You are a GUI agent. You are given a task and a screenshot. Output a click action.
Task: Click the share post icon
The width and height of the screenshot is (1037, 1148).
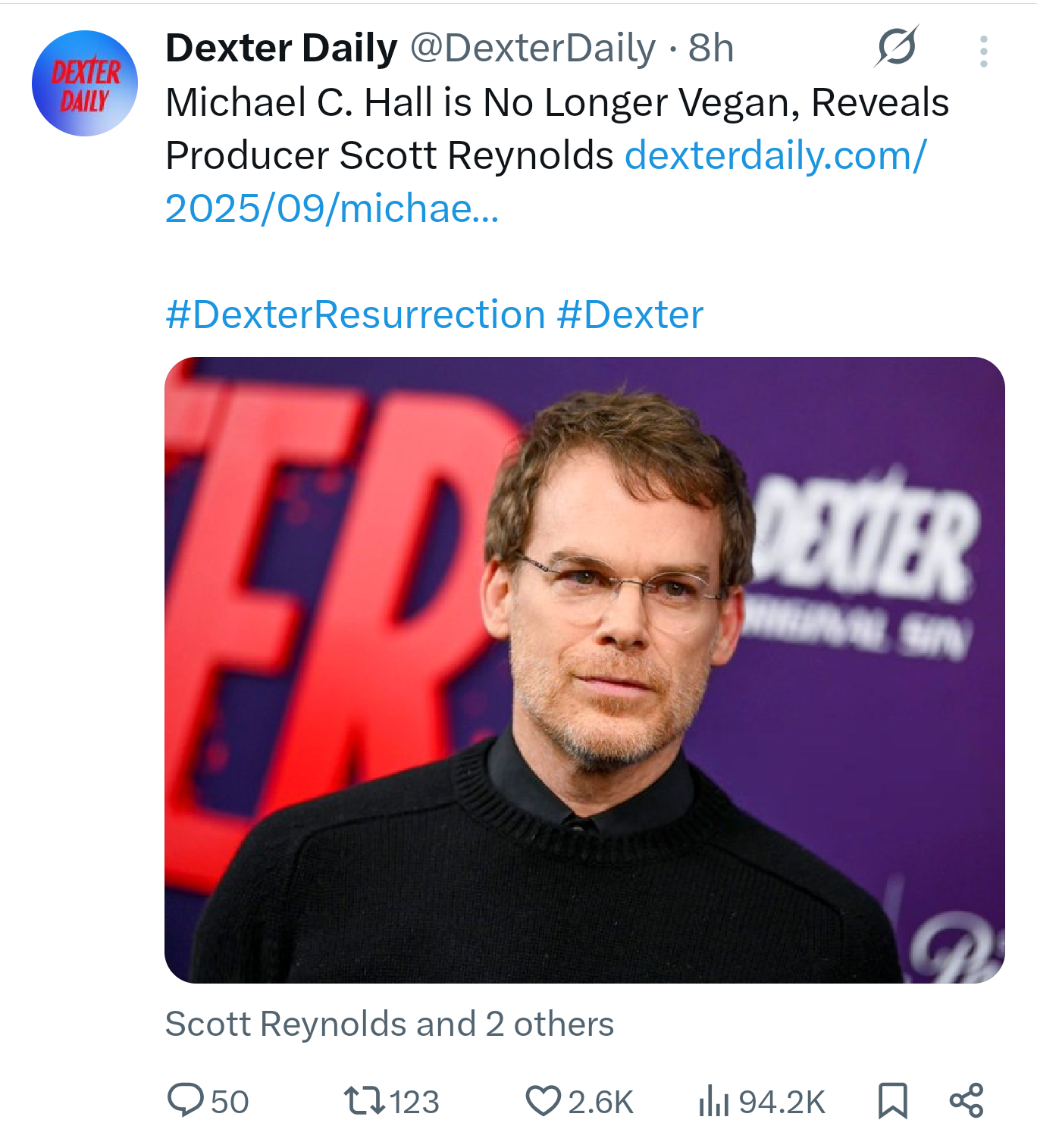point(967,1100)
